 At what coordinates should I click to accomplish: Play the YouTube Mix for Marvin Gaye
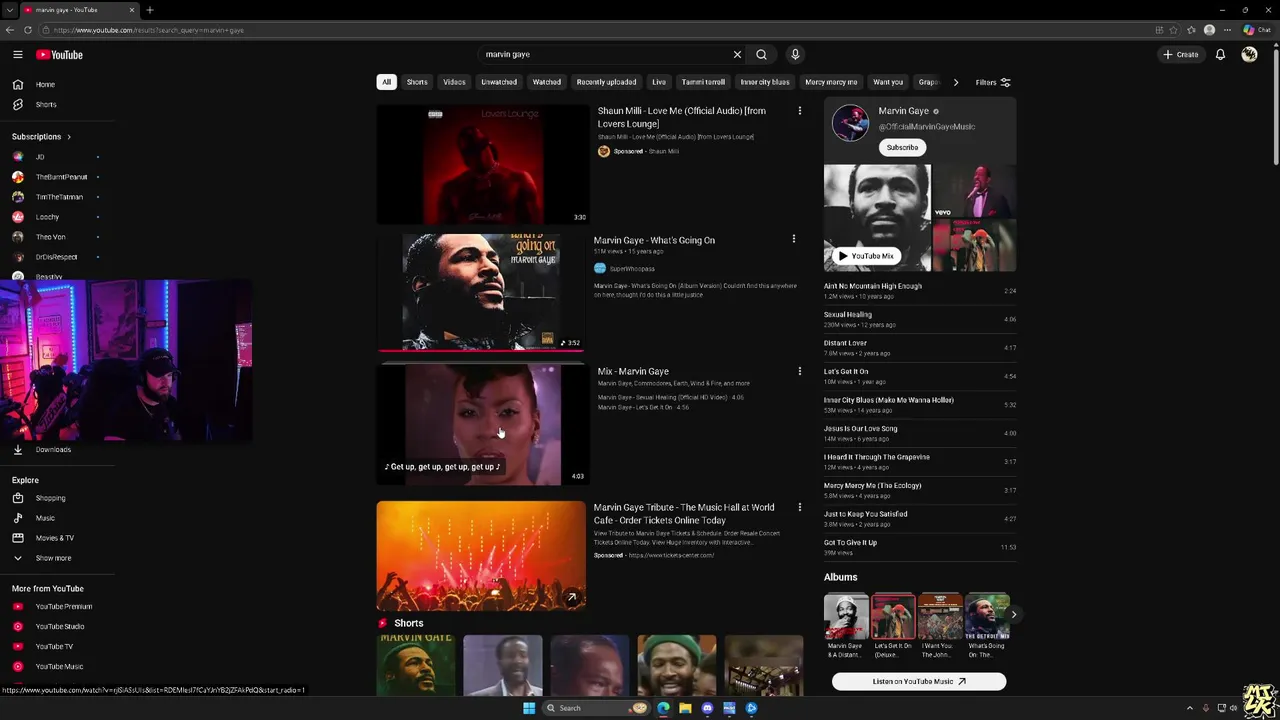[866, 256]
